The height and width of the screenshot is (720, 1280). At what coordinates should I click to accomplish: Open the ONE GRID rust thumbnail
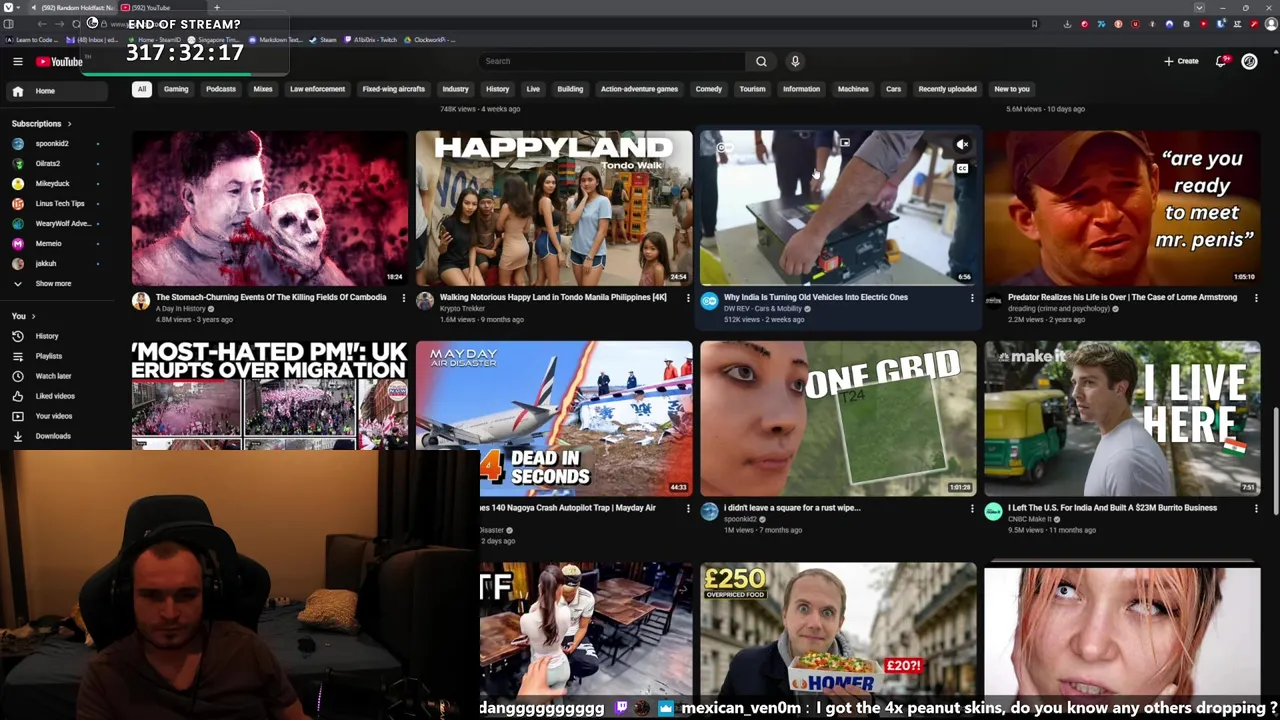[x=838, y=419]
